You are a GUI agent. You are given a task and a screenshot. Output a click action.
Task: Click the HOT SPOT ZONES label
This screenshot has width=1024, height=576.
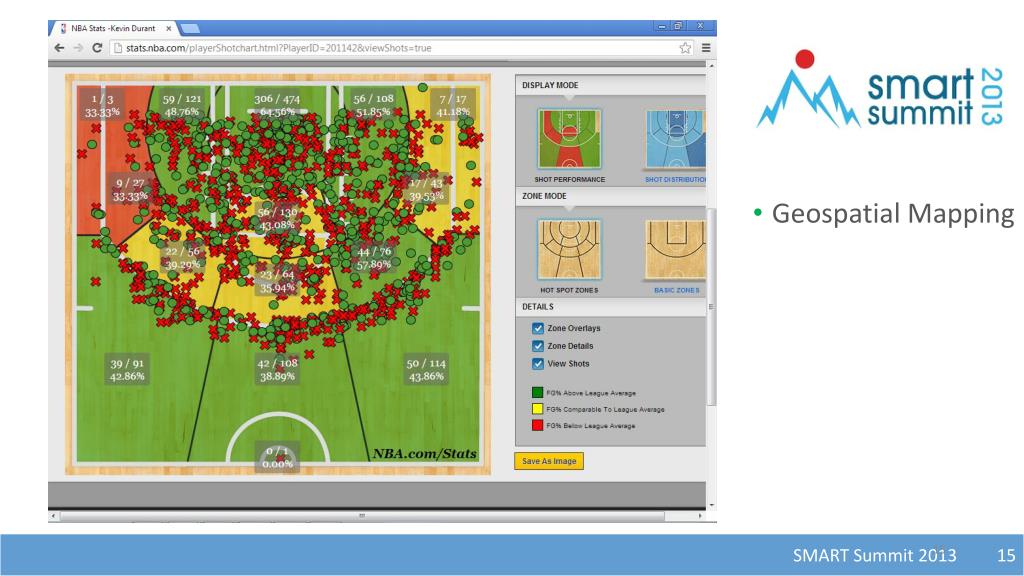click(569, 290)
